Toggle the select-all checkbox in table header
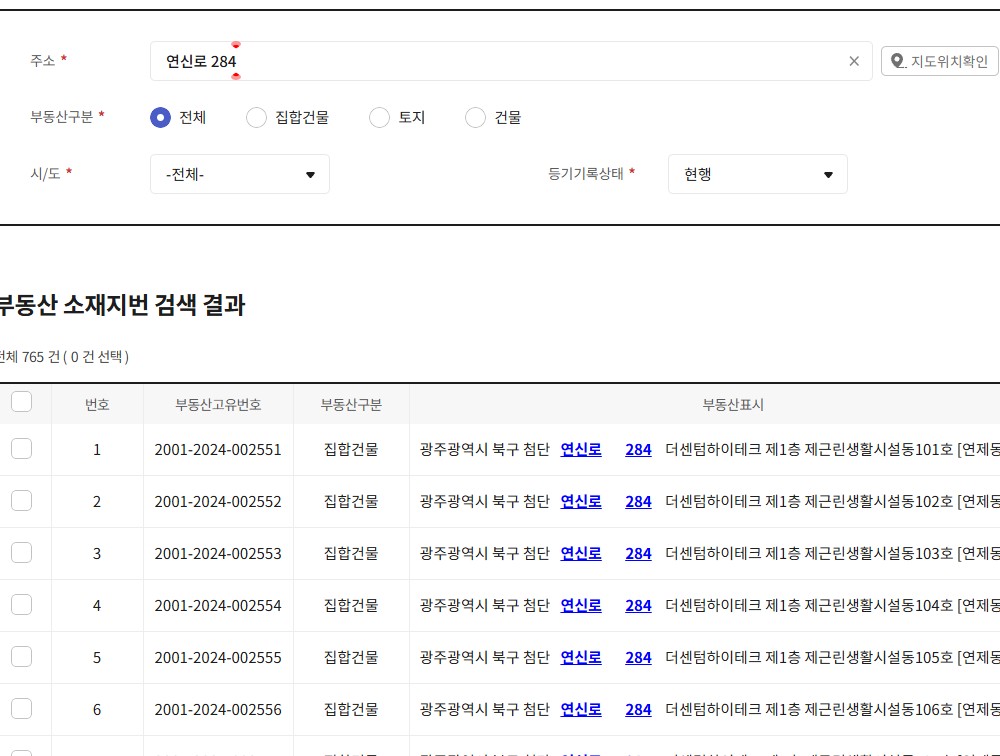 click(21, 402)
